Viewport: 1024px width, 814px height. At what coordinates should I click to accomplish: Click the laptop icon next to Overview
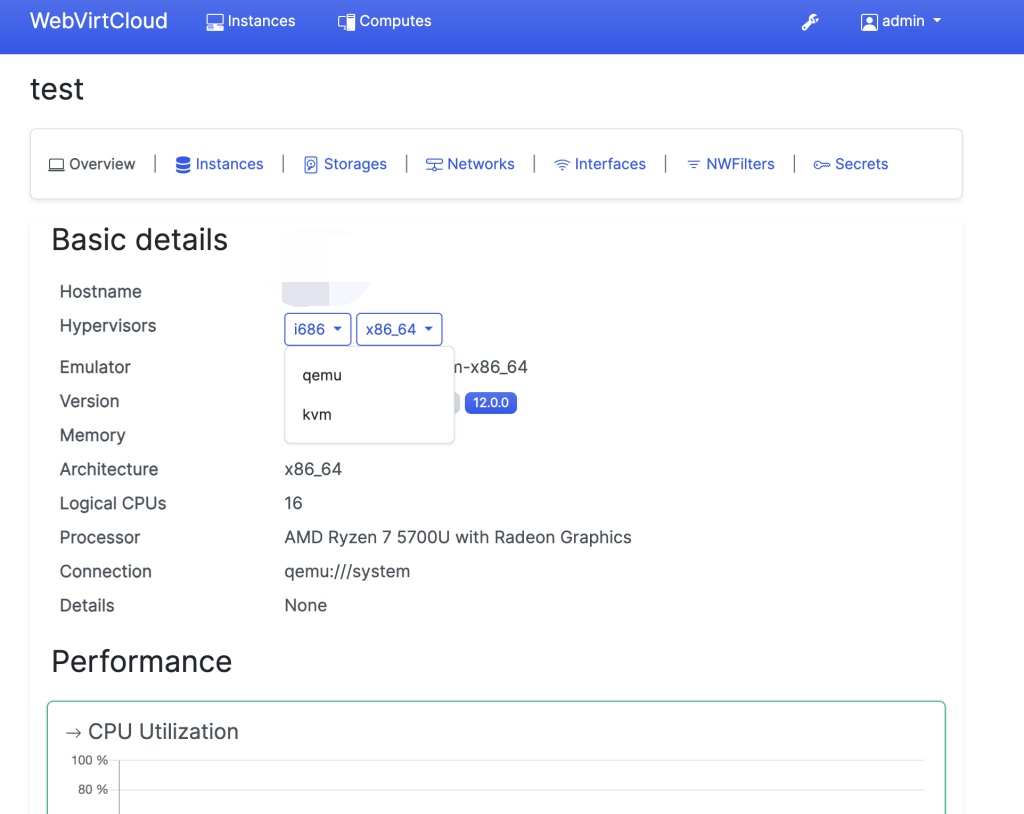click(x=57, y=165)
